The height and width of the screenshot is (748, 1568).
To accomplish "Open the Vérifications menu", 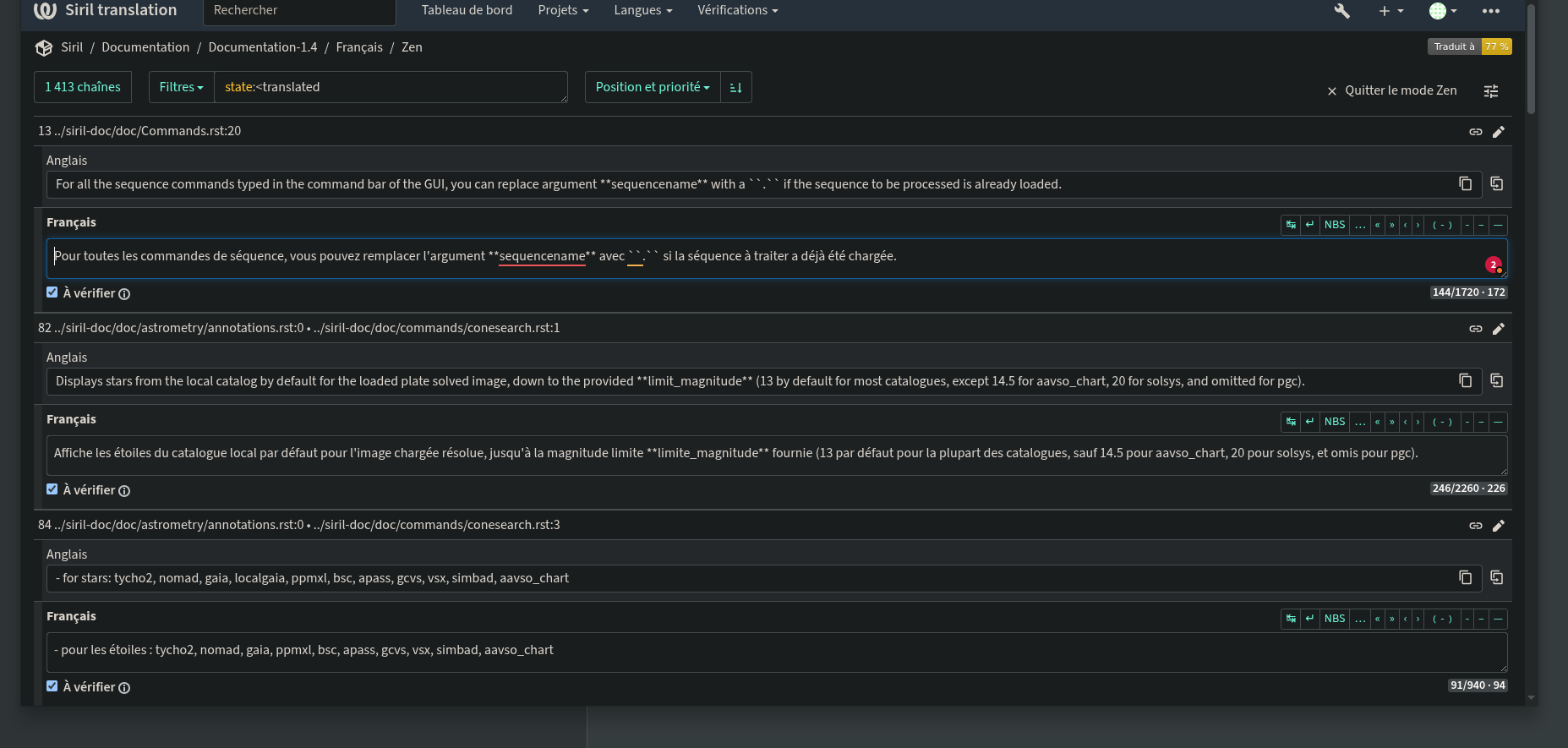I will [x=737, y=10].
